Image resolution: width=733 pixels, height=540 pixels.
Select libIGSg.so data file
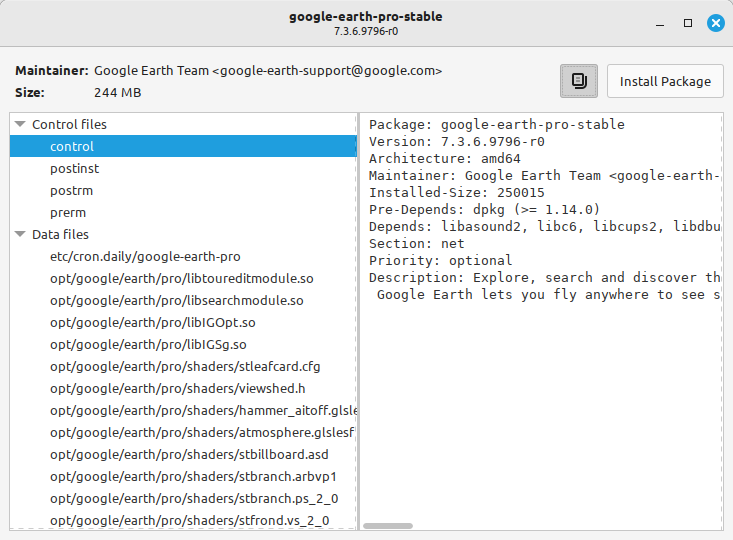pyautogui.click(x=183, y=344)
